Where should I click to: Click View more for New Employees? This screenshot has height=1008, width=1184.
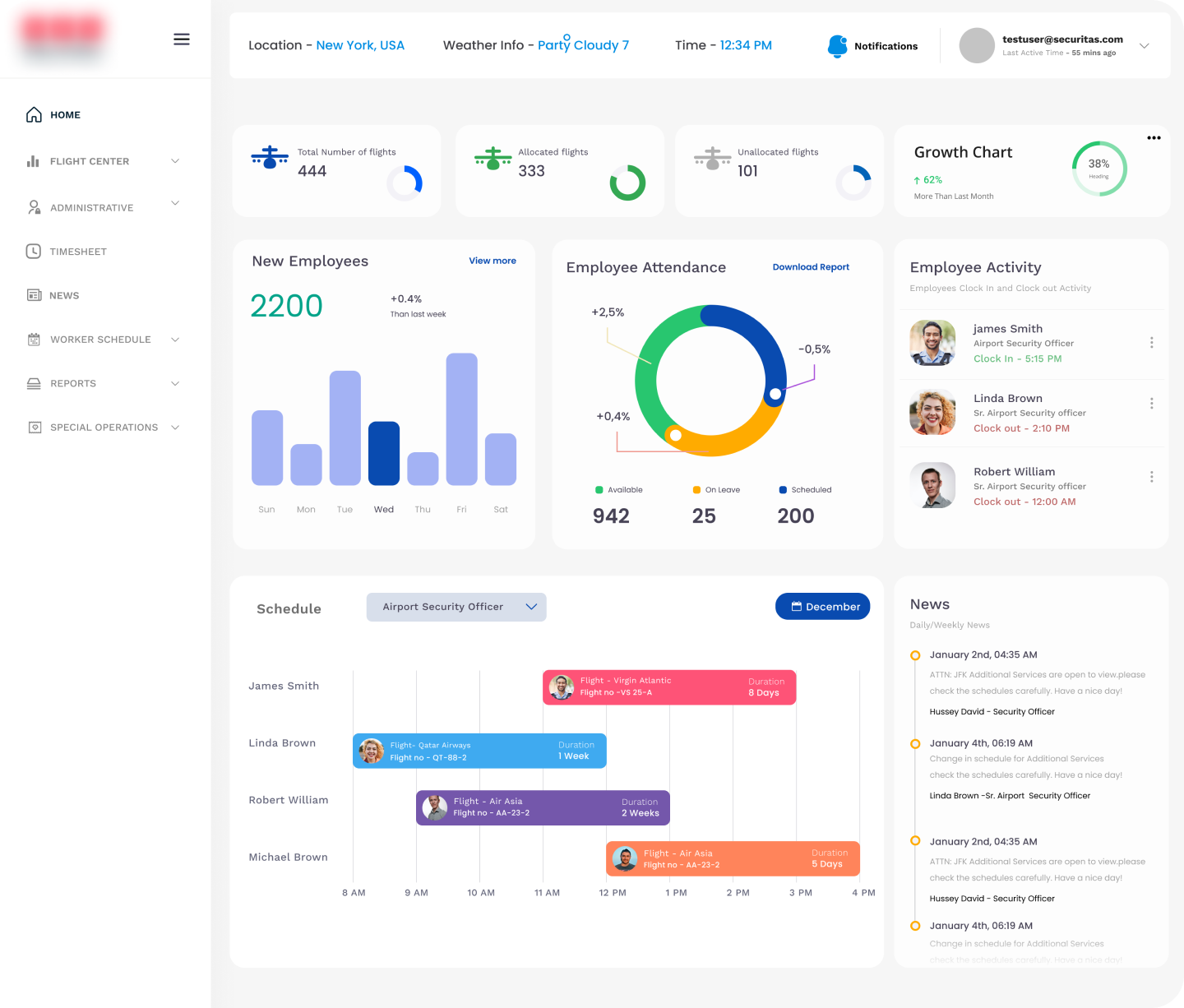[x=493, y=261]
